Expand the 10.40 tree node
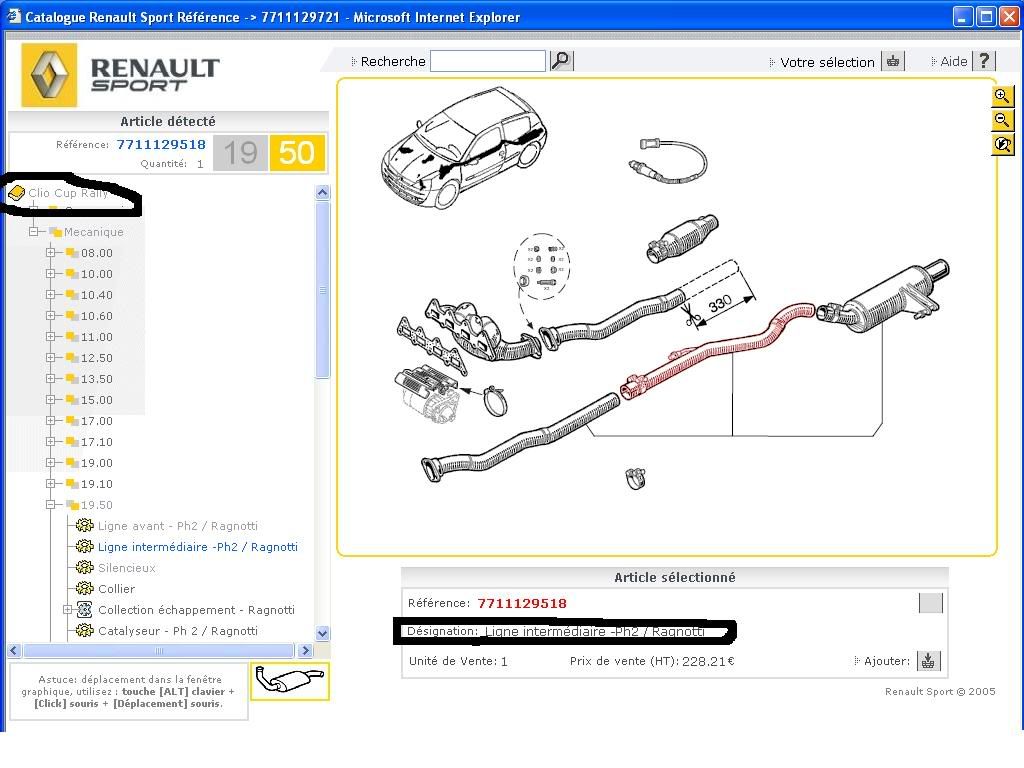Image resolution: width=1024 pixels, height=768 pixels. (x=50, y=295)
